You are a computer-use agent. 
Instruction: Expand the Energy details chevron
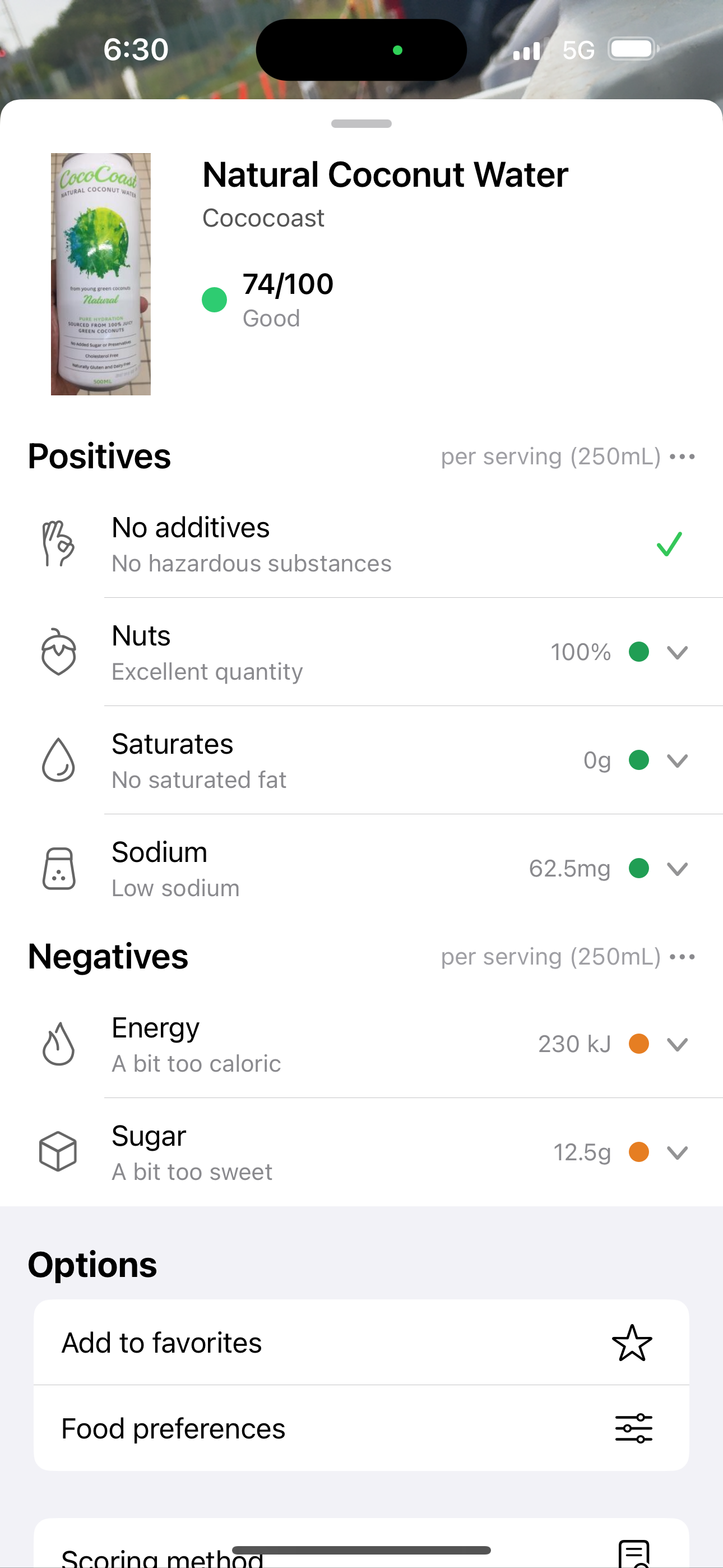pos(678,1045)
